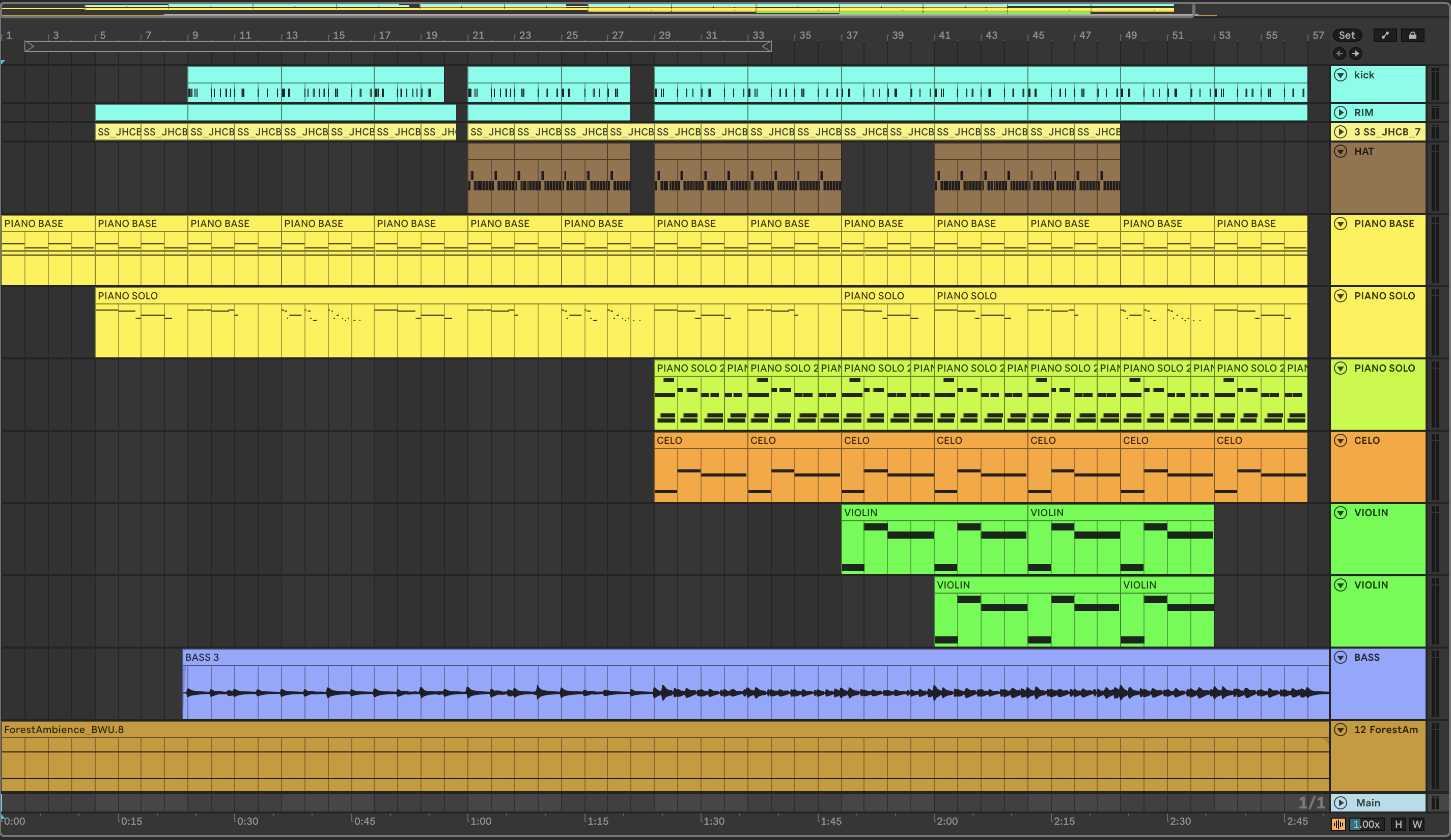Click the 1.00x zoom value field
Viewport: 1451px width, 840px height.
click(1366, 824)
